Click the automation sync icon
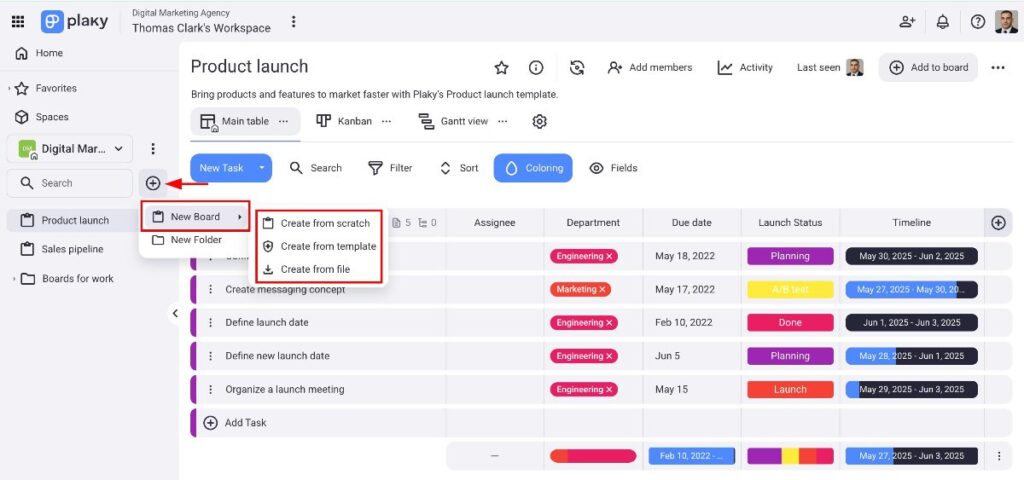 pos(577,67)
